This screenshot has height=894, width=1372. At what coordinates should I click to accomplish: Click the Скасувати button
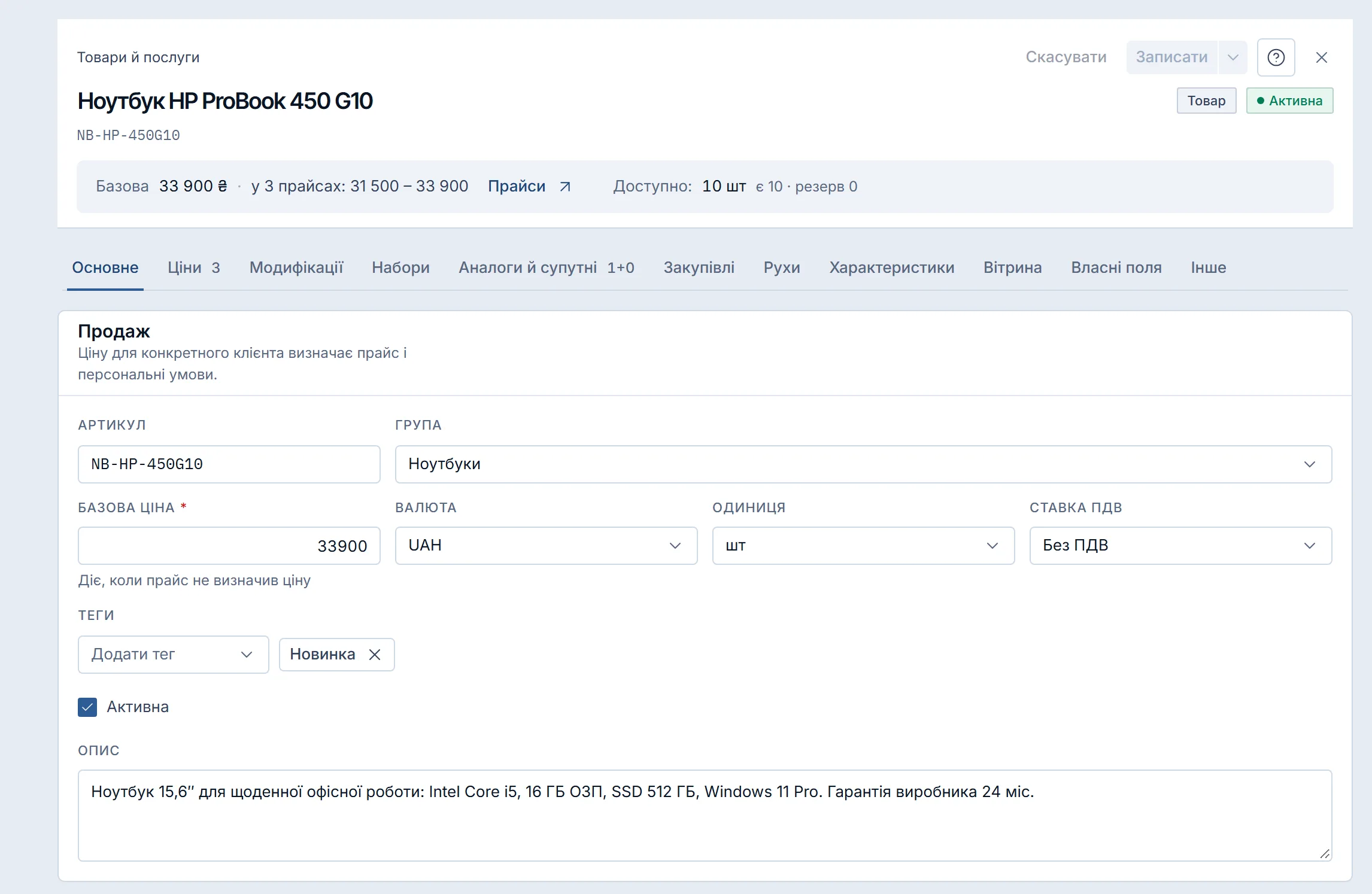coord(1066,57)
